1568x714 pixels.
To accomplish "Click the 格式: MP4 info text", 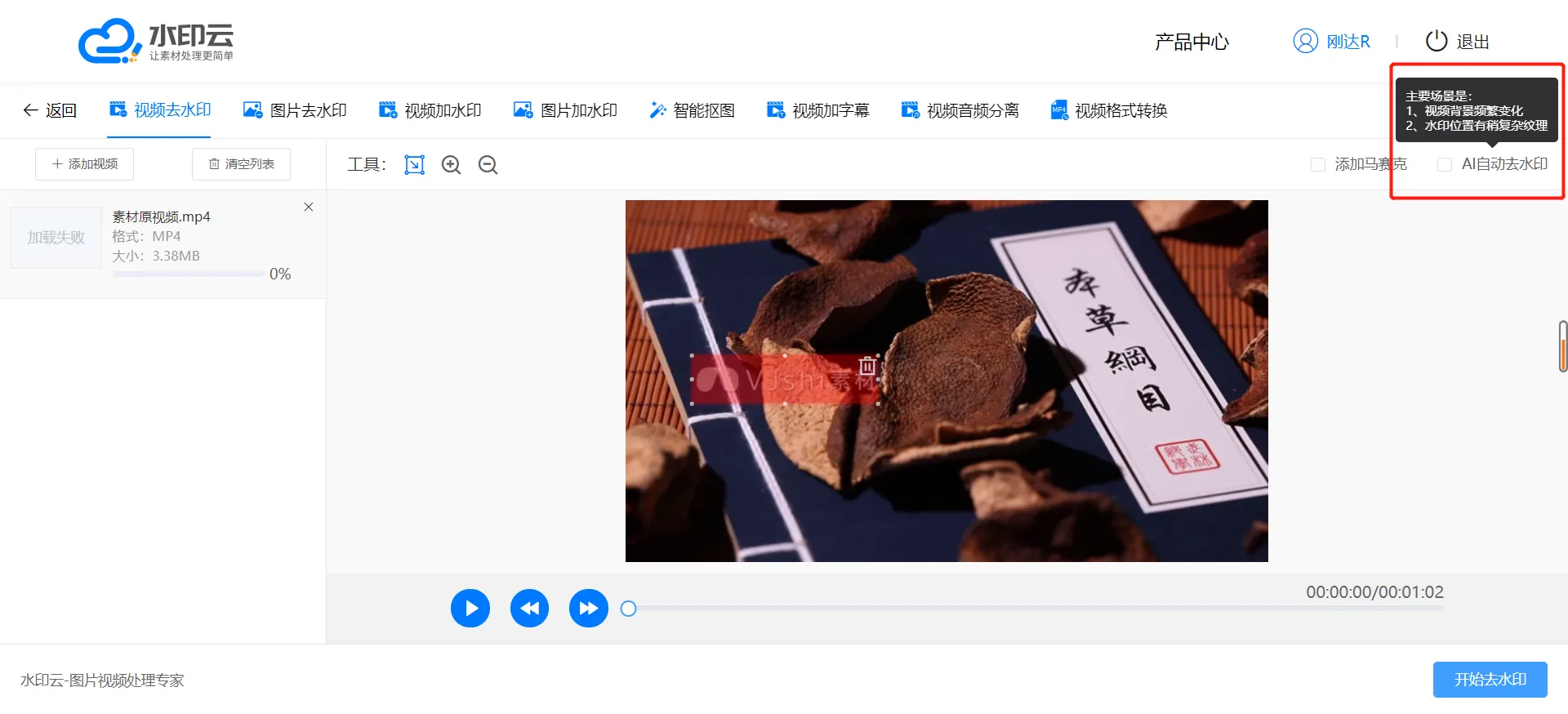I will point(146,236).
